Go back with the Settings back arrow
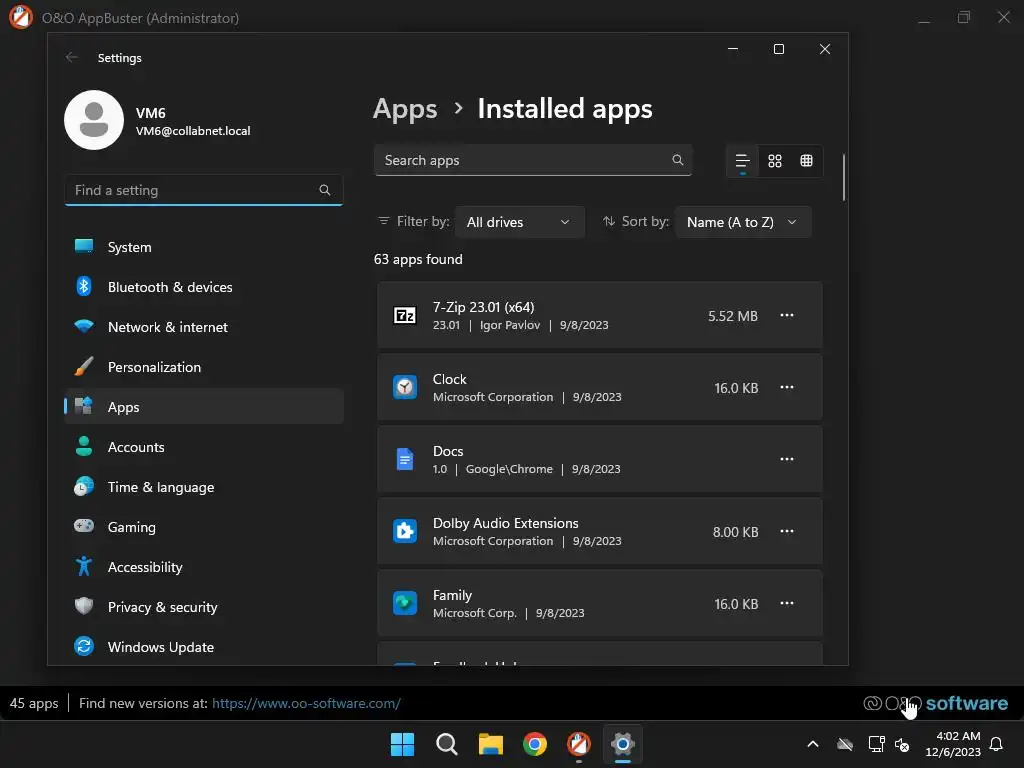 coord(72,57)
